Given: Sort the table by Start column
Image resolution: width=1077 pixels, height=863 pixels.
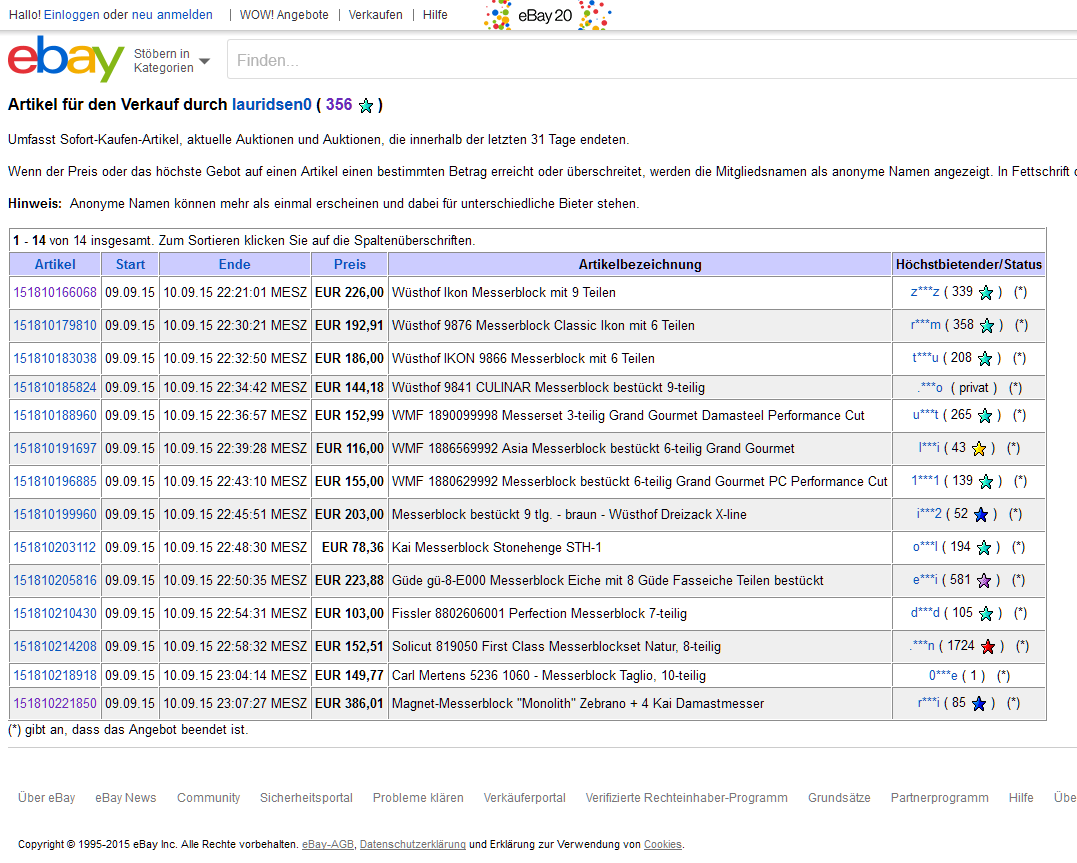Looking at the screenshot, I should 130,265.
